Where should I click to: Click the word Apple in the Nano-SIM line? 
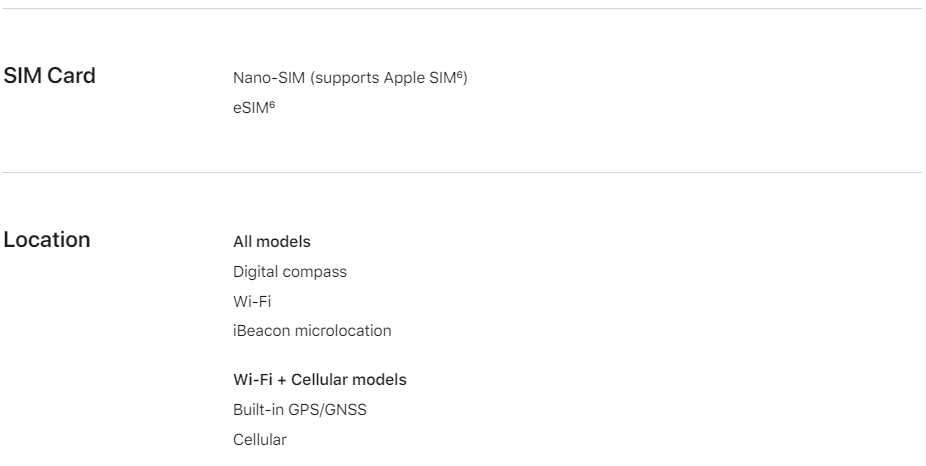pyautogui.click(x=404, y=78)
